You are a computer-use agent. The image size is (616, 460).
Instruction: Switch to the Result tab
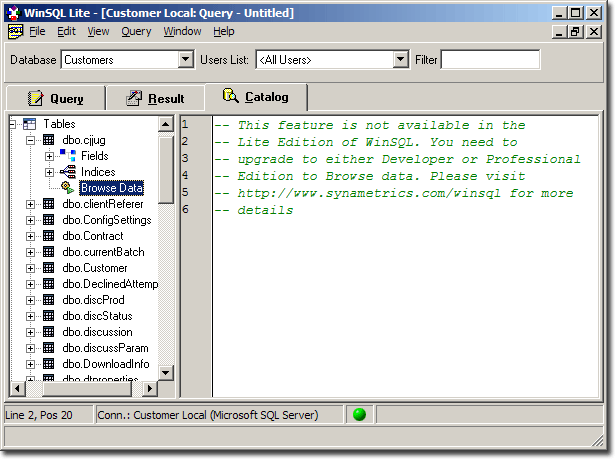click(x=156, y=98)
